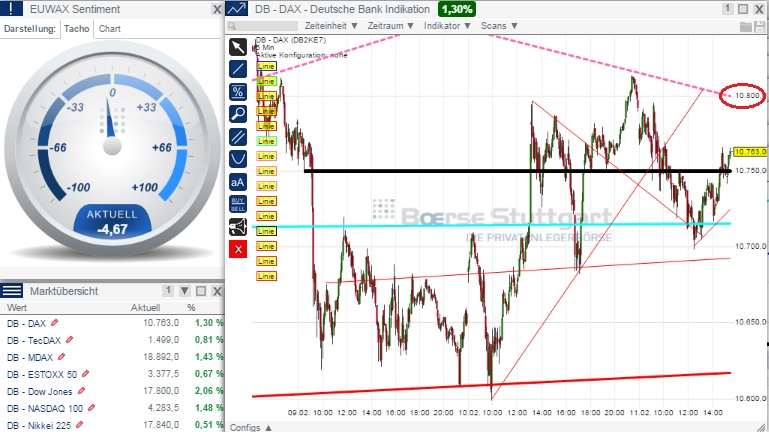Select the green-bordered Linie tag
The image size is (769, 432).
click(266, 81)
